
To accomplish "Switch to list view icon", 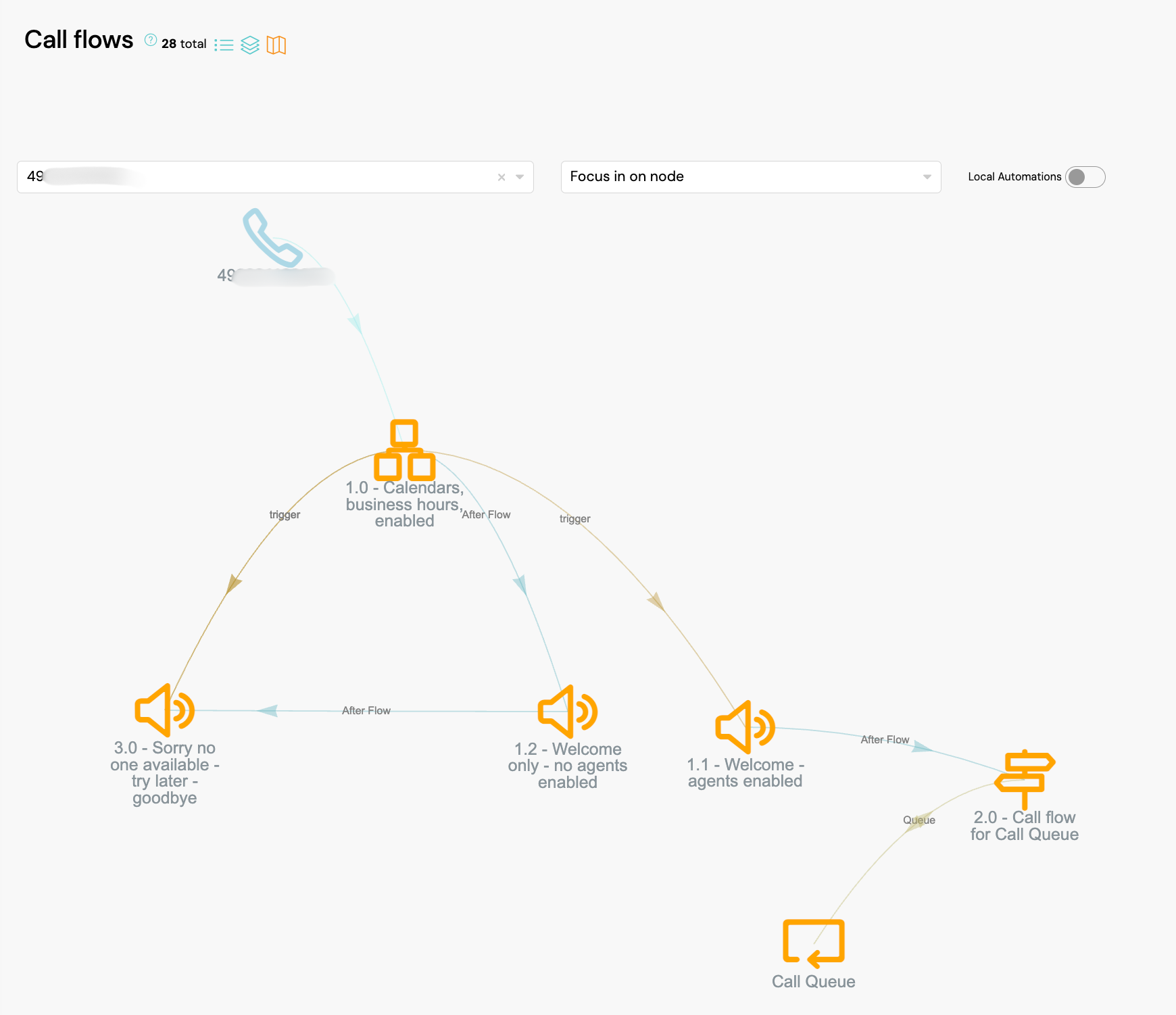I will (x=224, y=45).
